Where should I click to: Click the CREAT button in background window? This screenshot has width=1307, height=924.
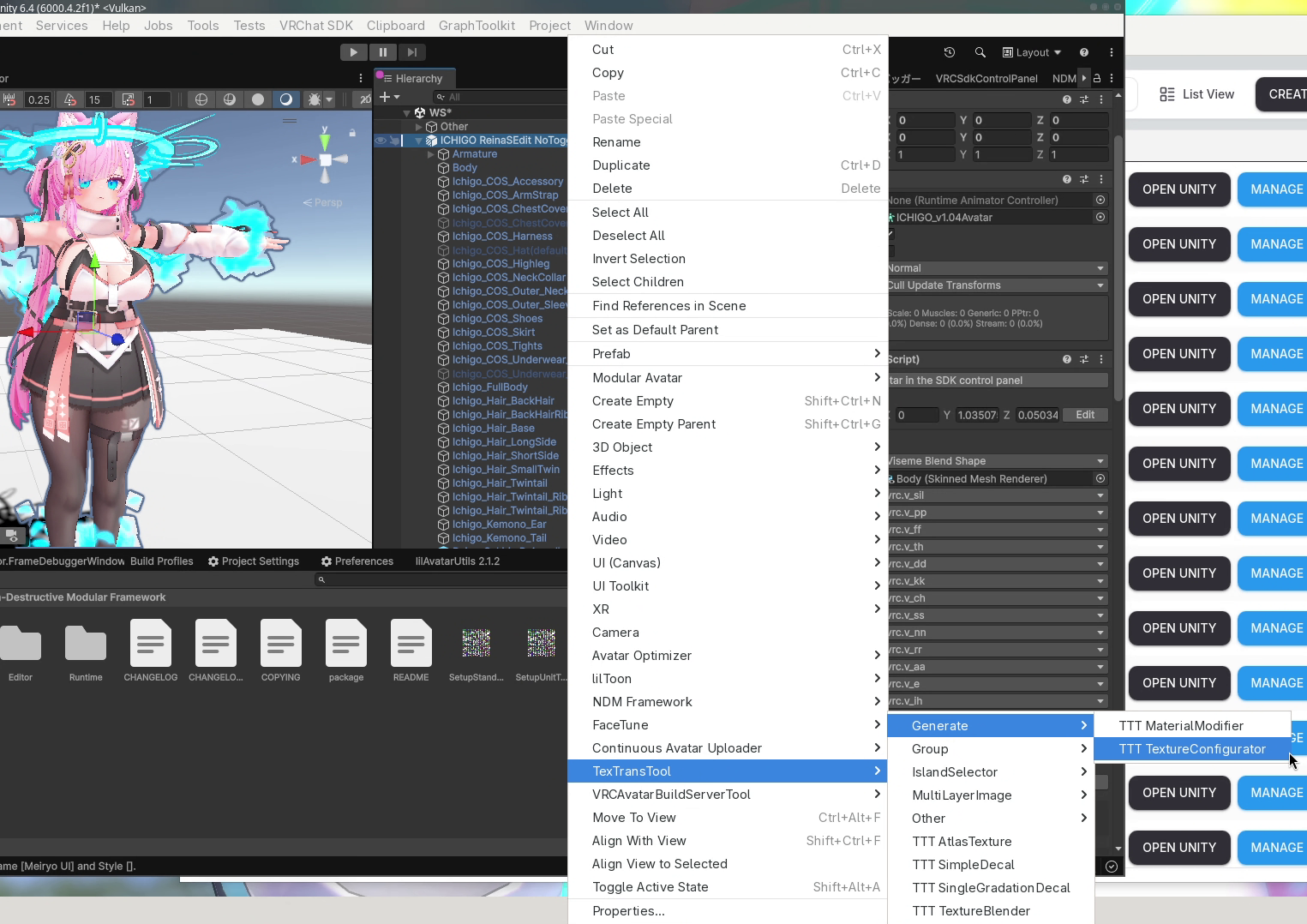[x=1282, y=94]
